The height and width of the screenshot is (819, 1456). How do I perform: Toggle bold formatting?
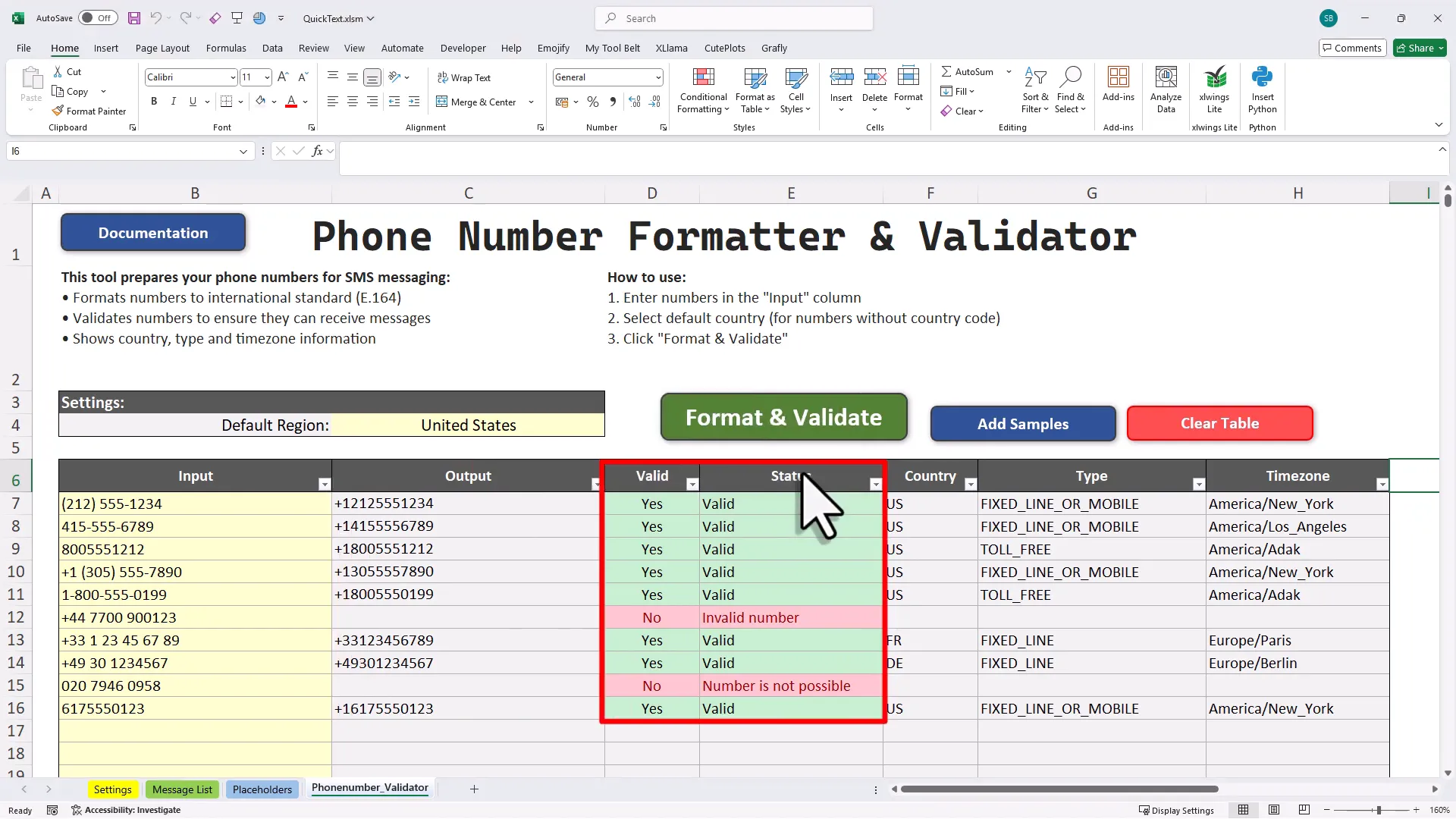coord(154,101)
